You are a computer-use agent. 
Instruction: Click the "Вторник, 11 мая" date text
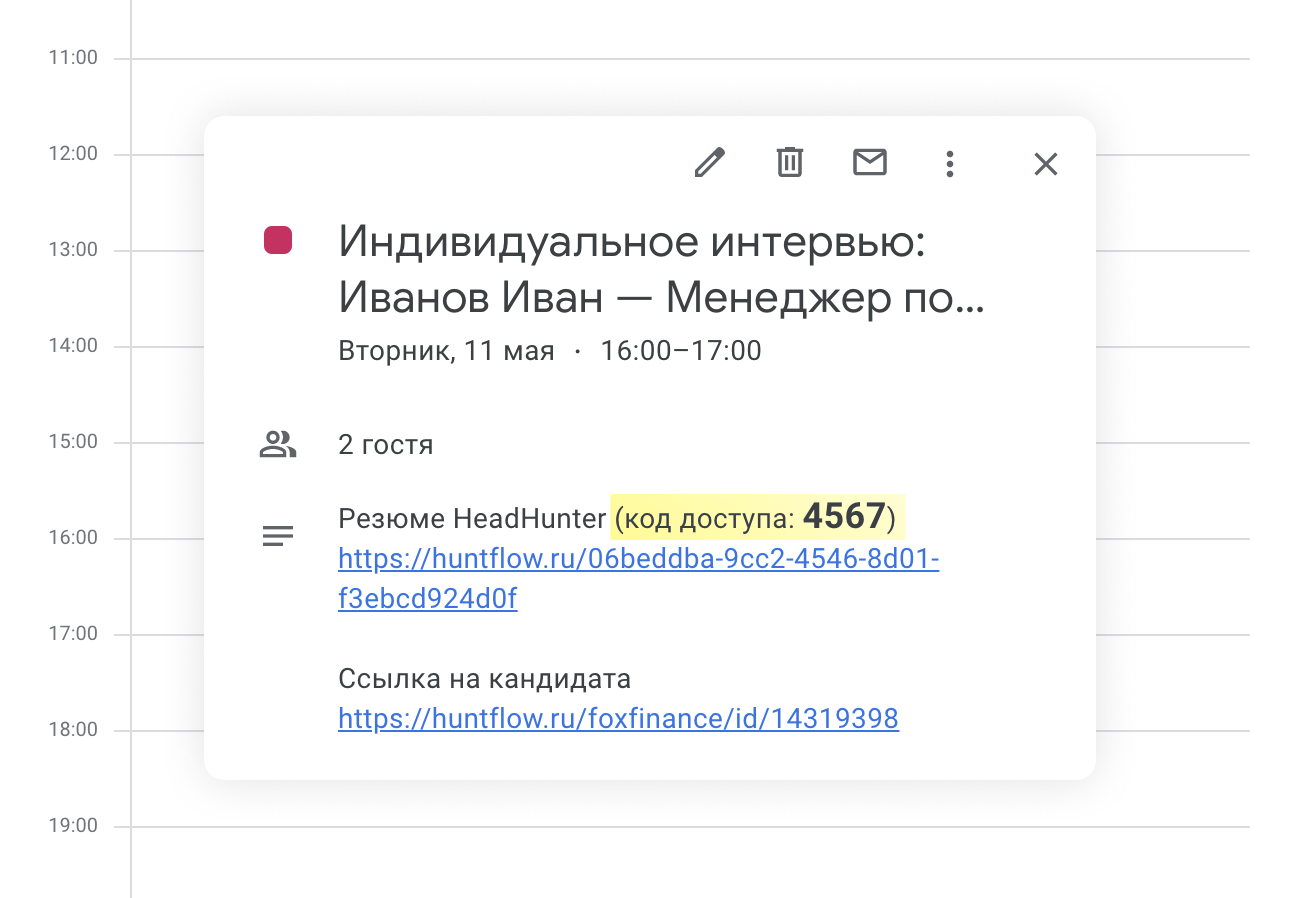(x=446, y=351)
